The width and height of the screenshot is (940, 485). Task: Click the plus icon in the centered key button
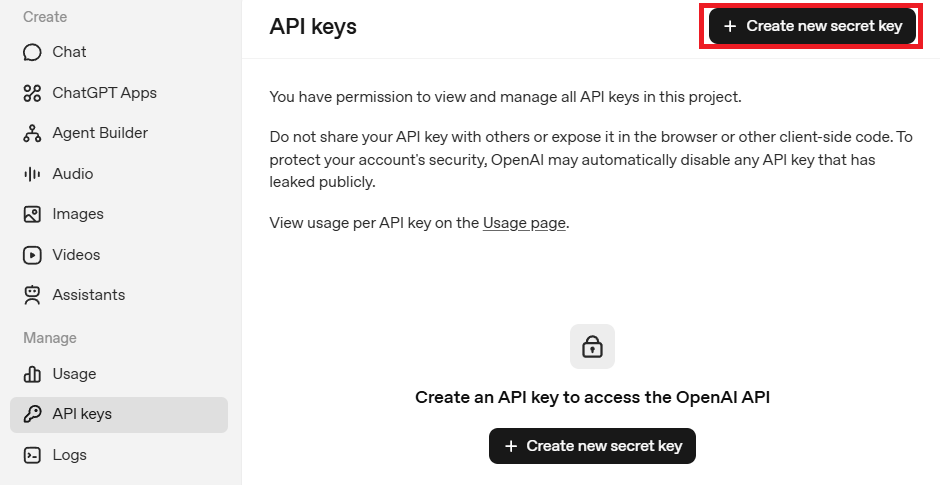click(511, 446)
